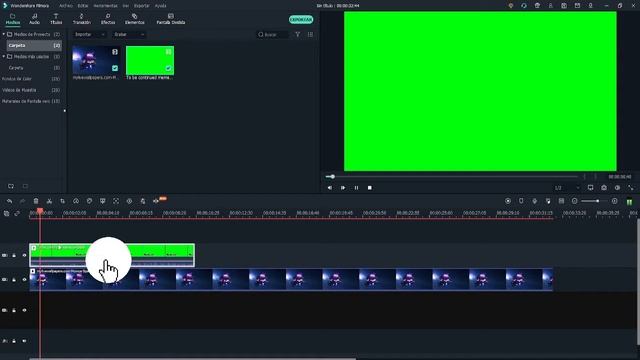Open the Archivo menu
Screen dimensions: 640x360
pos(66,6)
